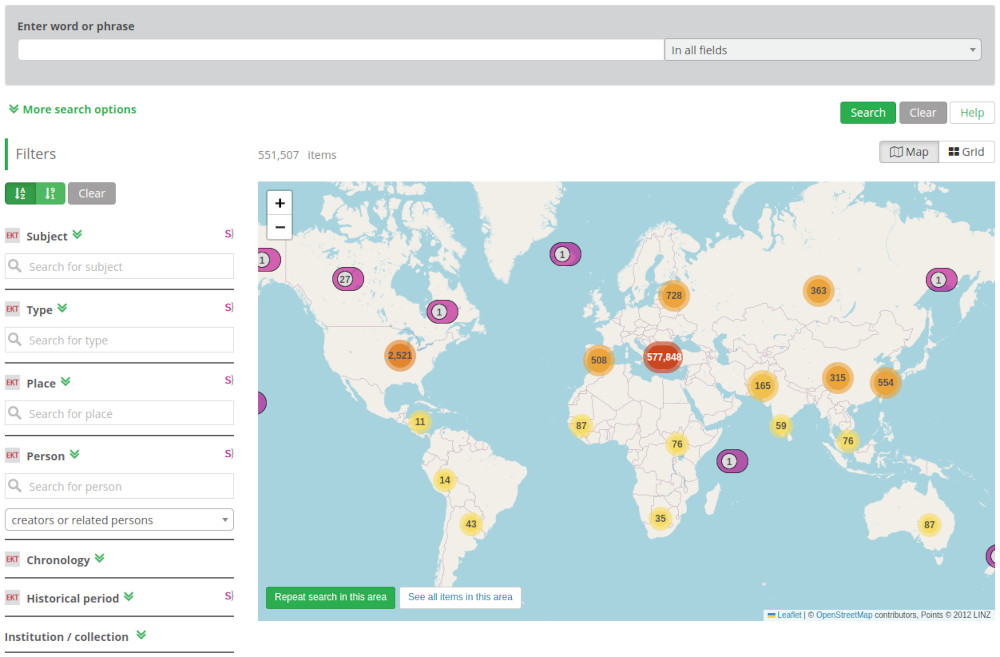This screenshot has height=657, width=1000.
Task: Open creators or related persons dropdown
Action: (119, 520)
